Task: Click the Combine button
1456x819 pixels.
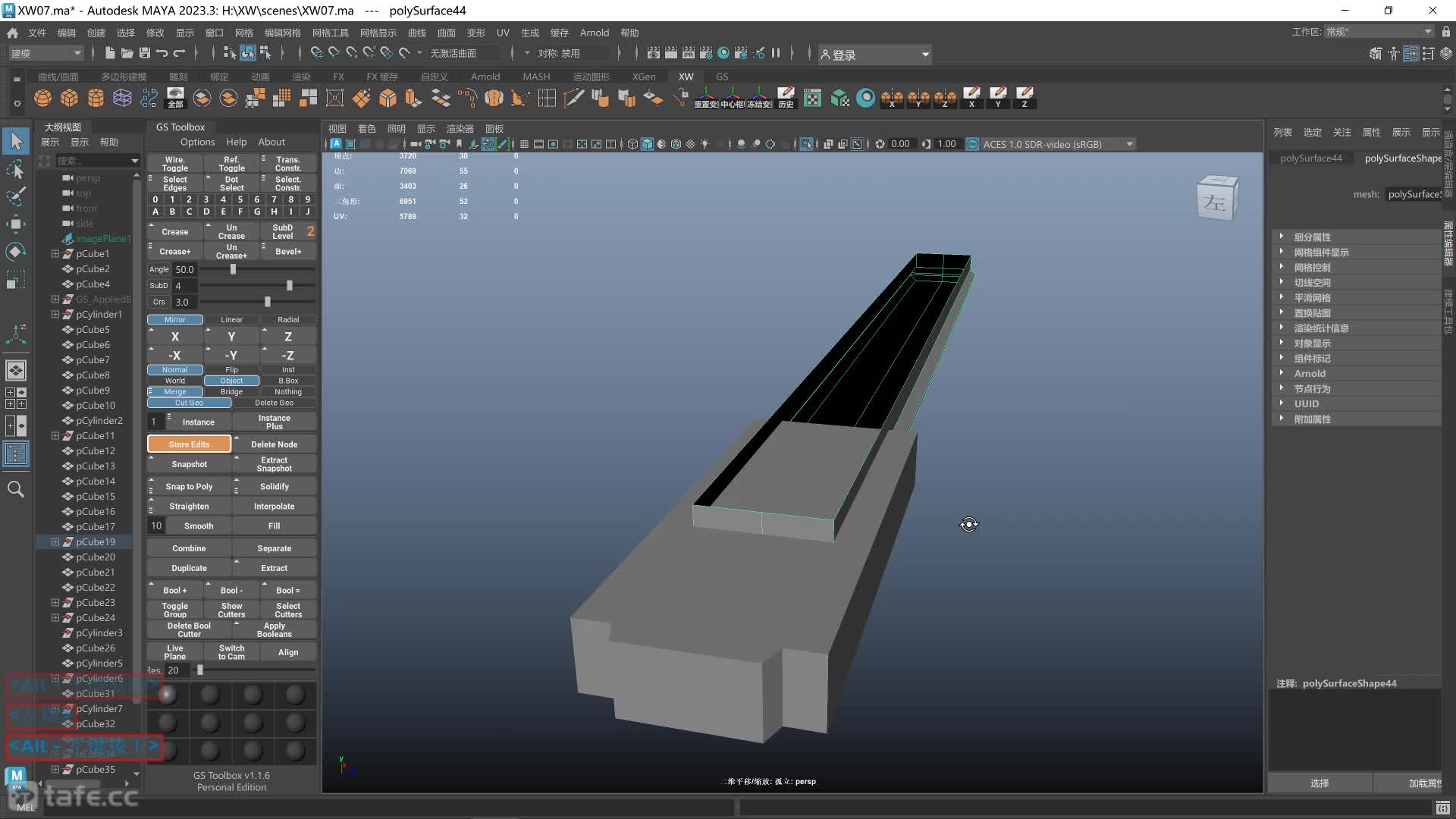Action: [189, 548]
